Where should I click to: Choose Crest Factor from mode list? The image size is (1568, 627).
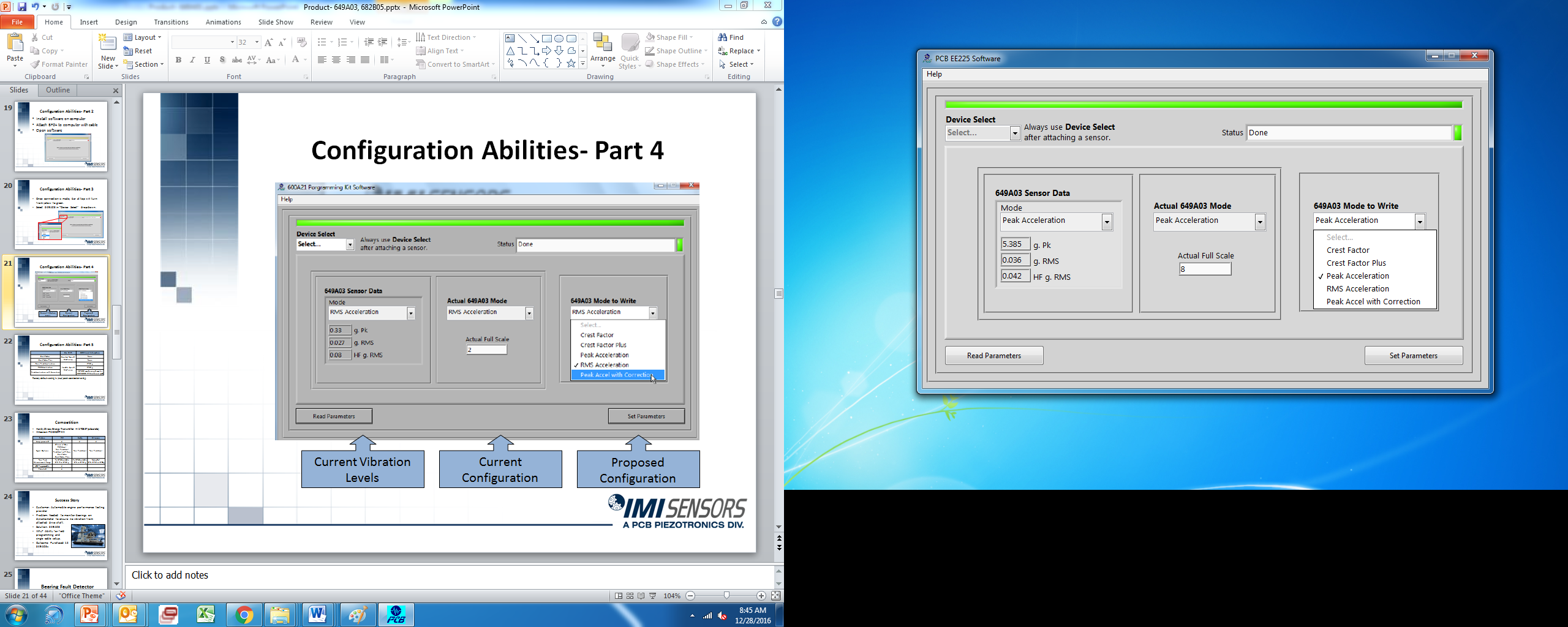click(x=1375, y=250)
